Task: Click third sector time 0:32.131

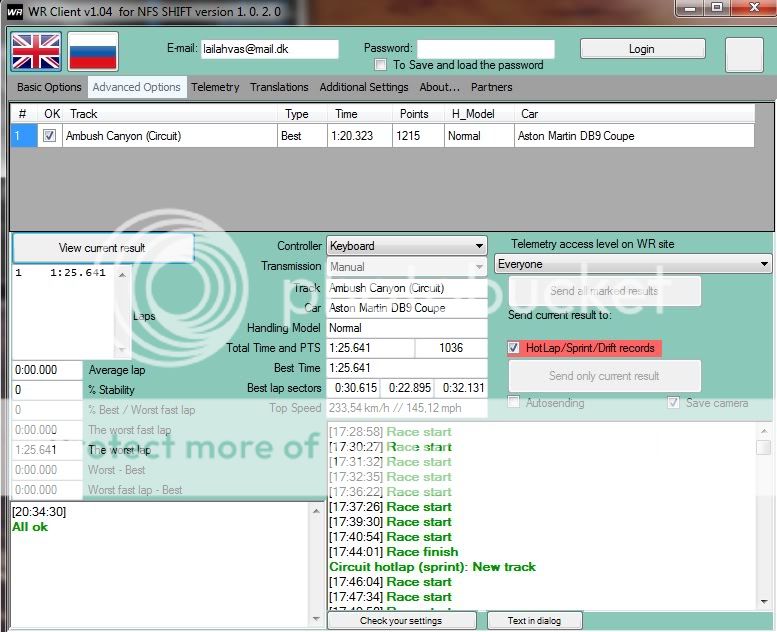Action: [463, 388]
